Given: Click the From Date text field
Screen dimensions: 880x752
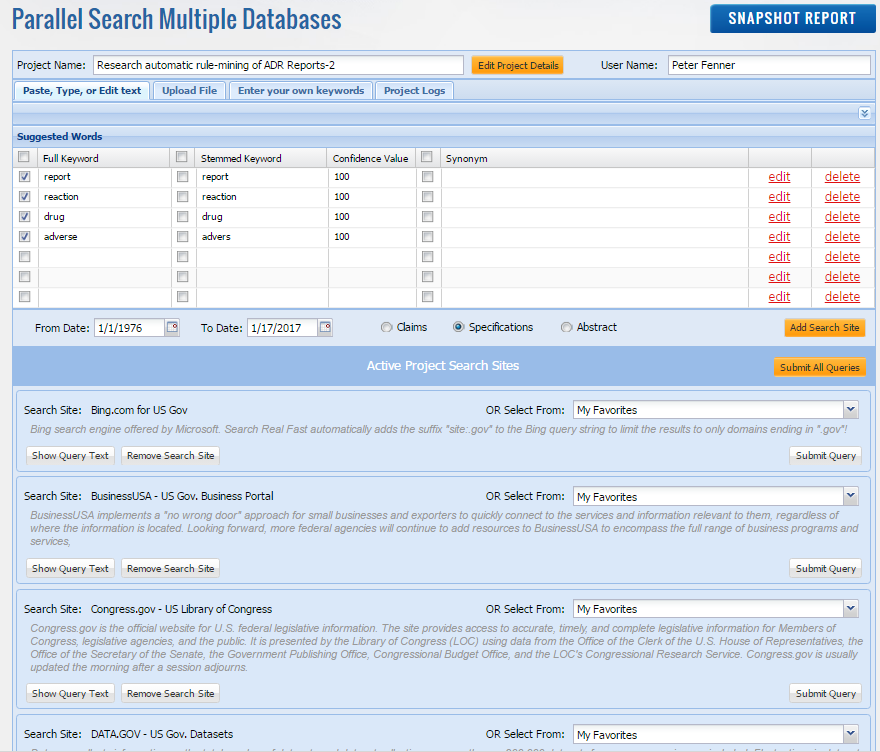Looking at the screenshot, I should click(130, 328).
